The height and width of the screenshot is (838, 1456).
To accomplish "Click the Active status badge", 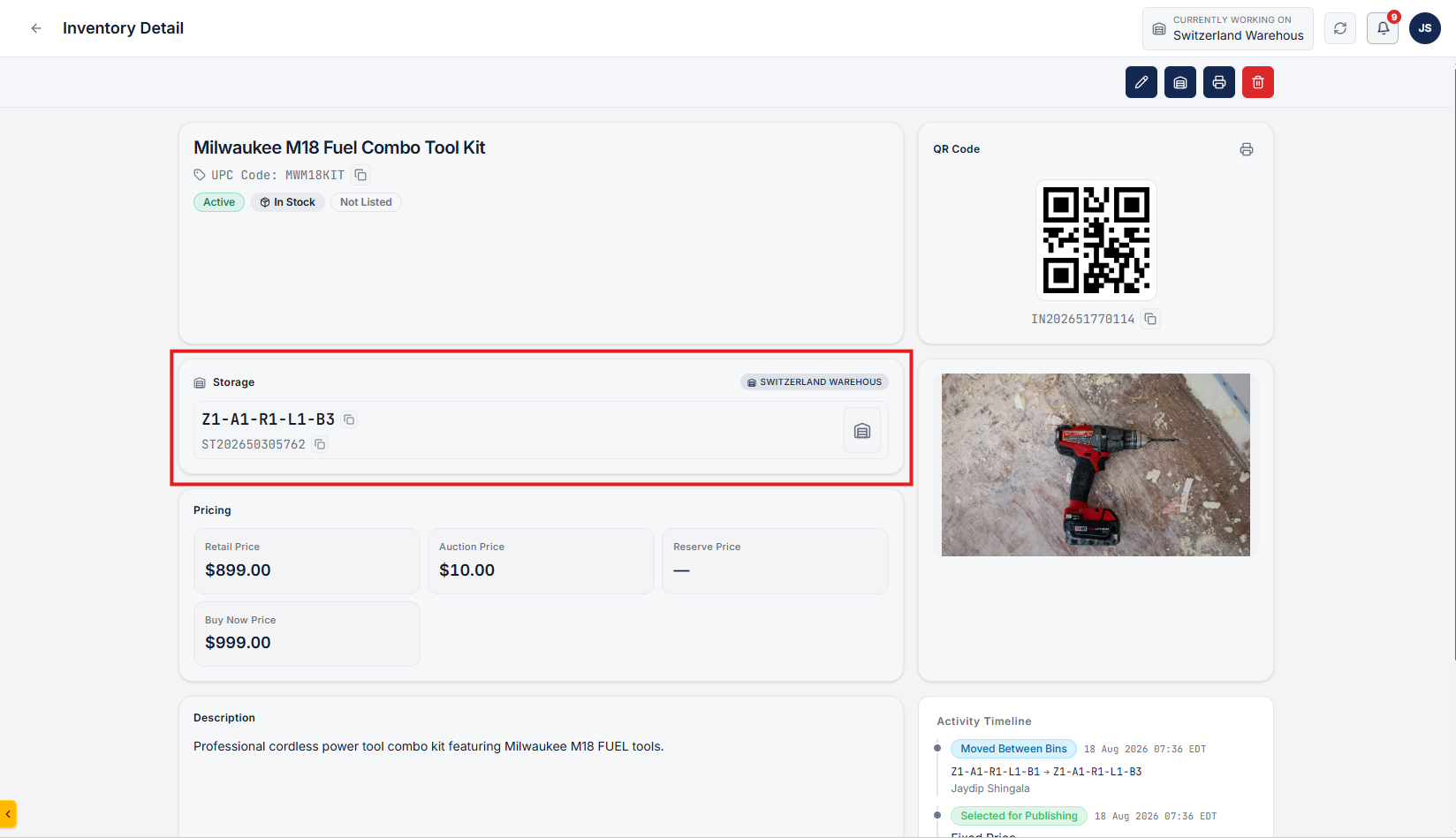I will point(219,202).
